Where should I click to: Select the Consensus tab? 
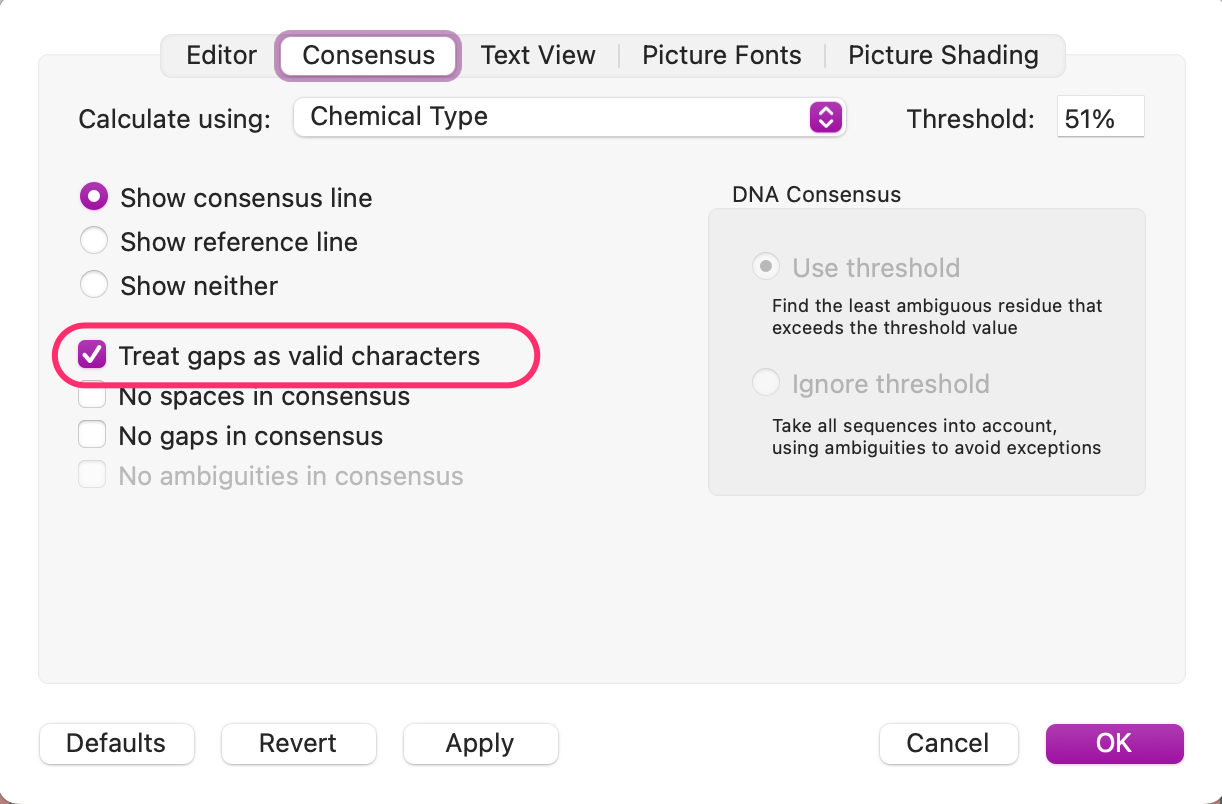[367, 55]
